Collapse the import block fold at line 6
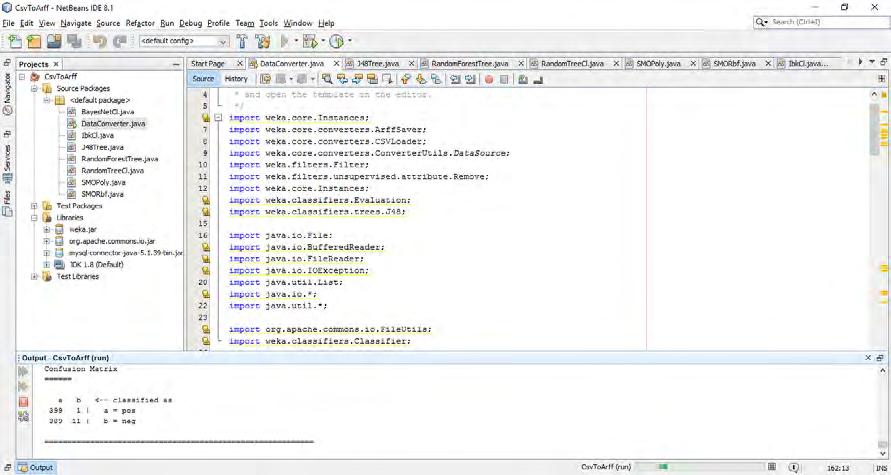Image resolution: width=891 pixels, height=475 pixels. [218, 118]
